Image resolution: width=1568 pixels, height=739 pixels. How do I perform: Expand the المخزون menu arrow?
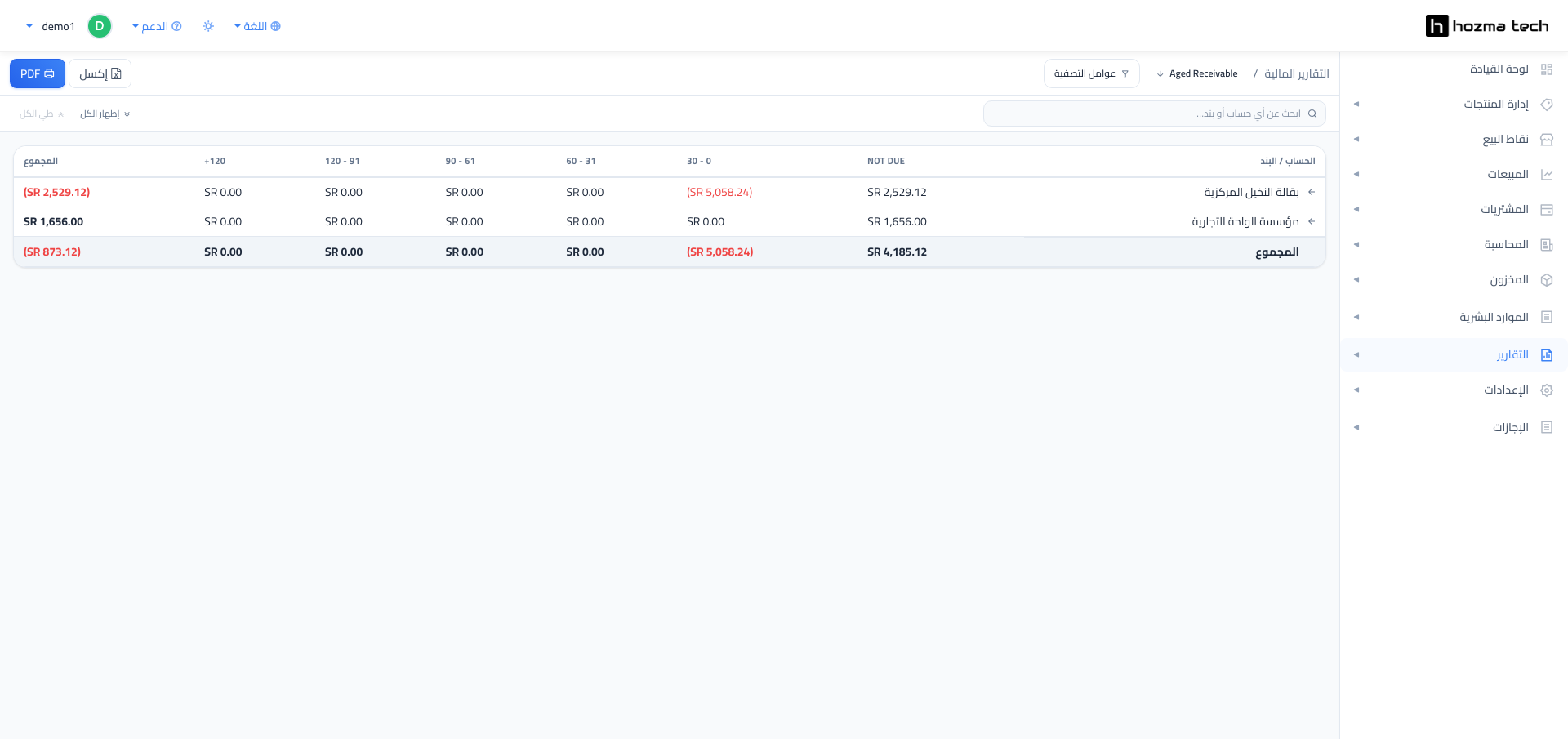[x=1356, y=279]
